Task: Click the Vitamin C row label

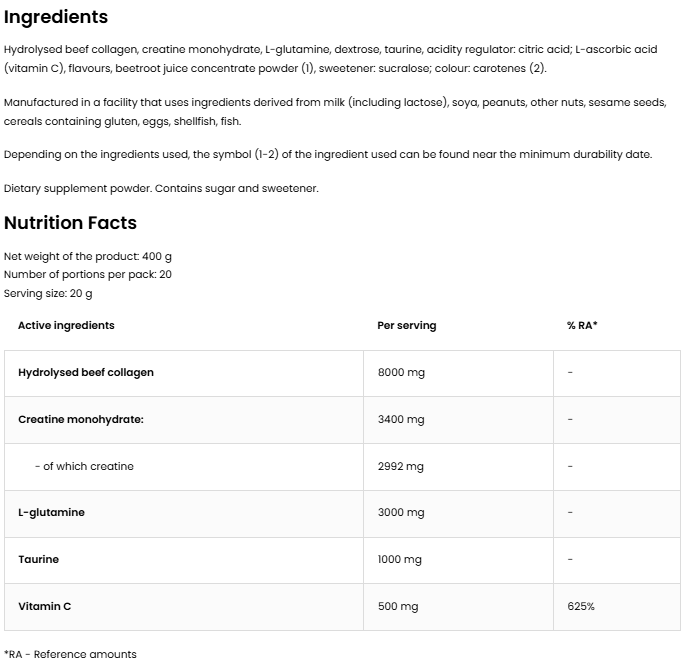Action: pyautogui.click(x=44, y=606)
